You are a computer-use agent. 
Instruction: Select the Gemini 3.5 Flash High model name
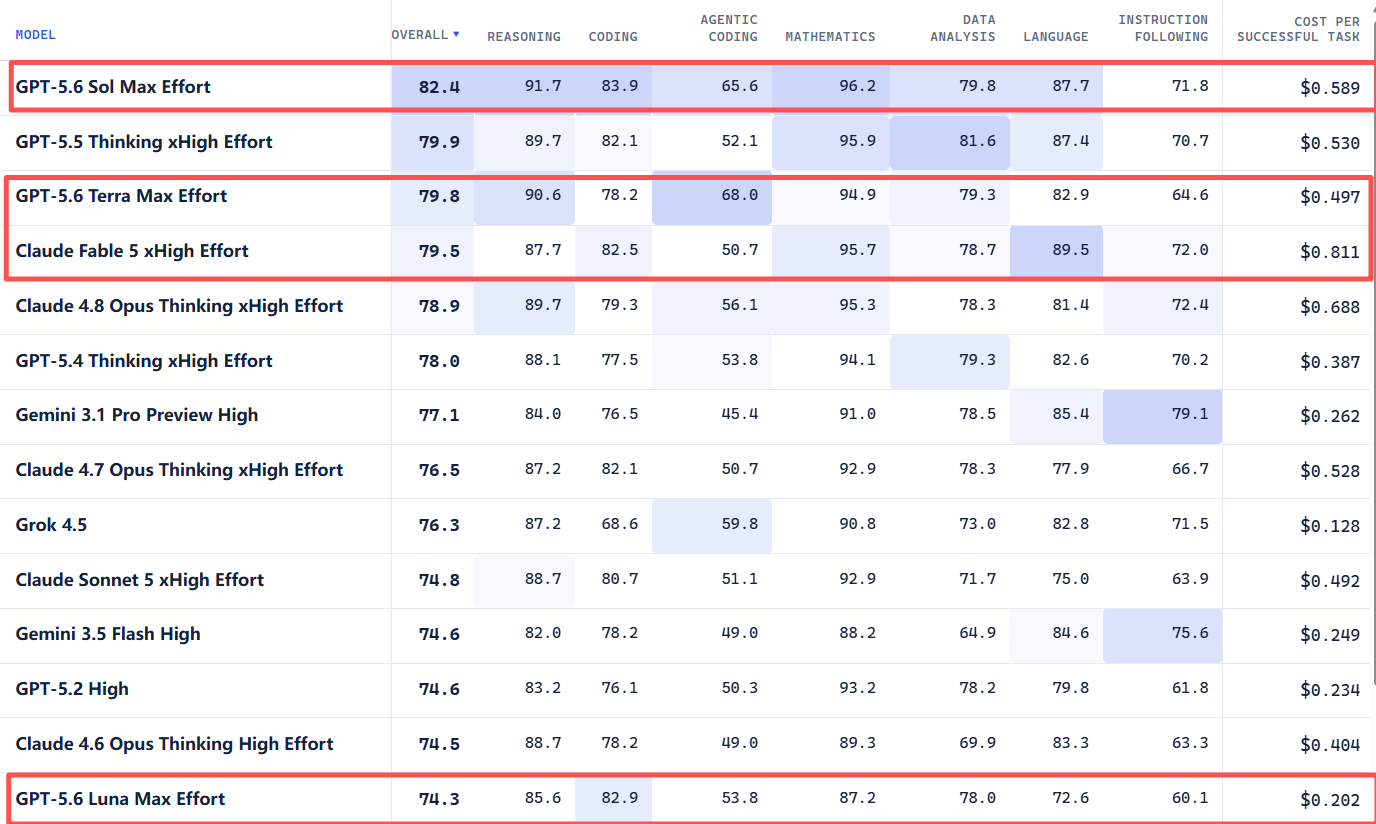coord(108,634)
